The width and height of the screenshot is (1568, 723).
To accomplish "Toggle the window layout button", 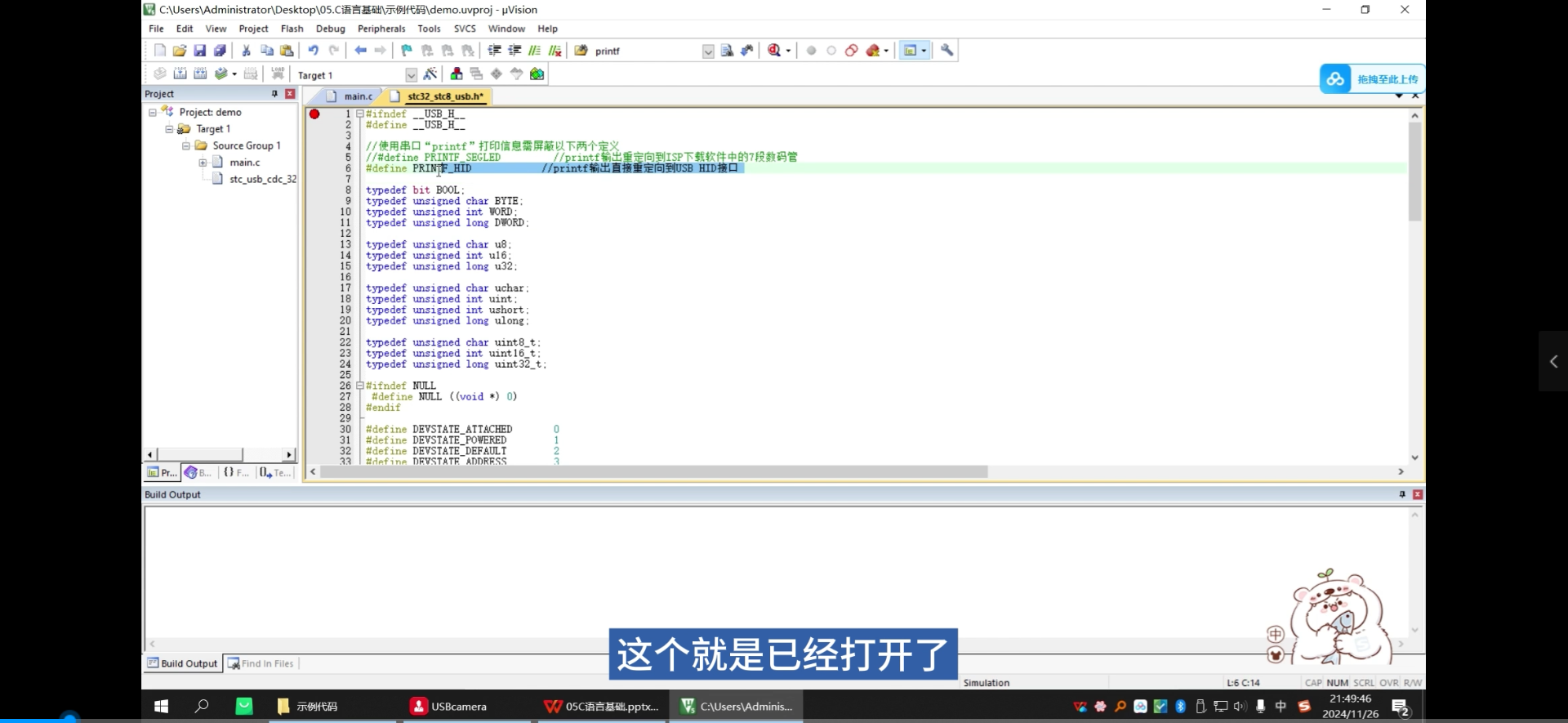I will point(910,51).
